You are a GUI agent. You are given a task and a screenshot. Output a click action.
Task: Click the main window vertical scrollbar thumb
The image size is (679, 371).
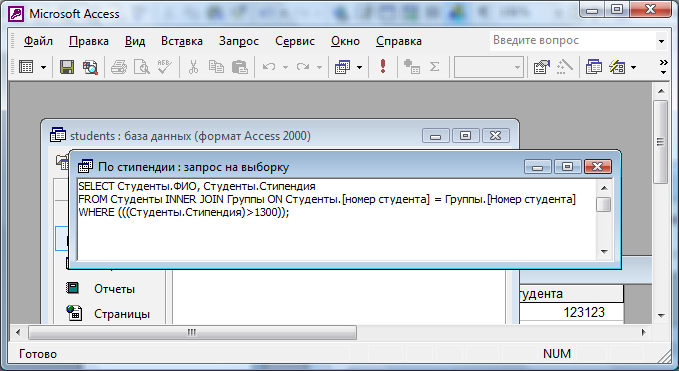coord(660,142)
